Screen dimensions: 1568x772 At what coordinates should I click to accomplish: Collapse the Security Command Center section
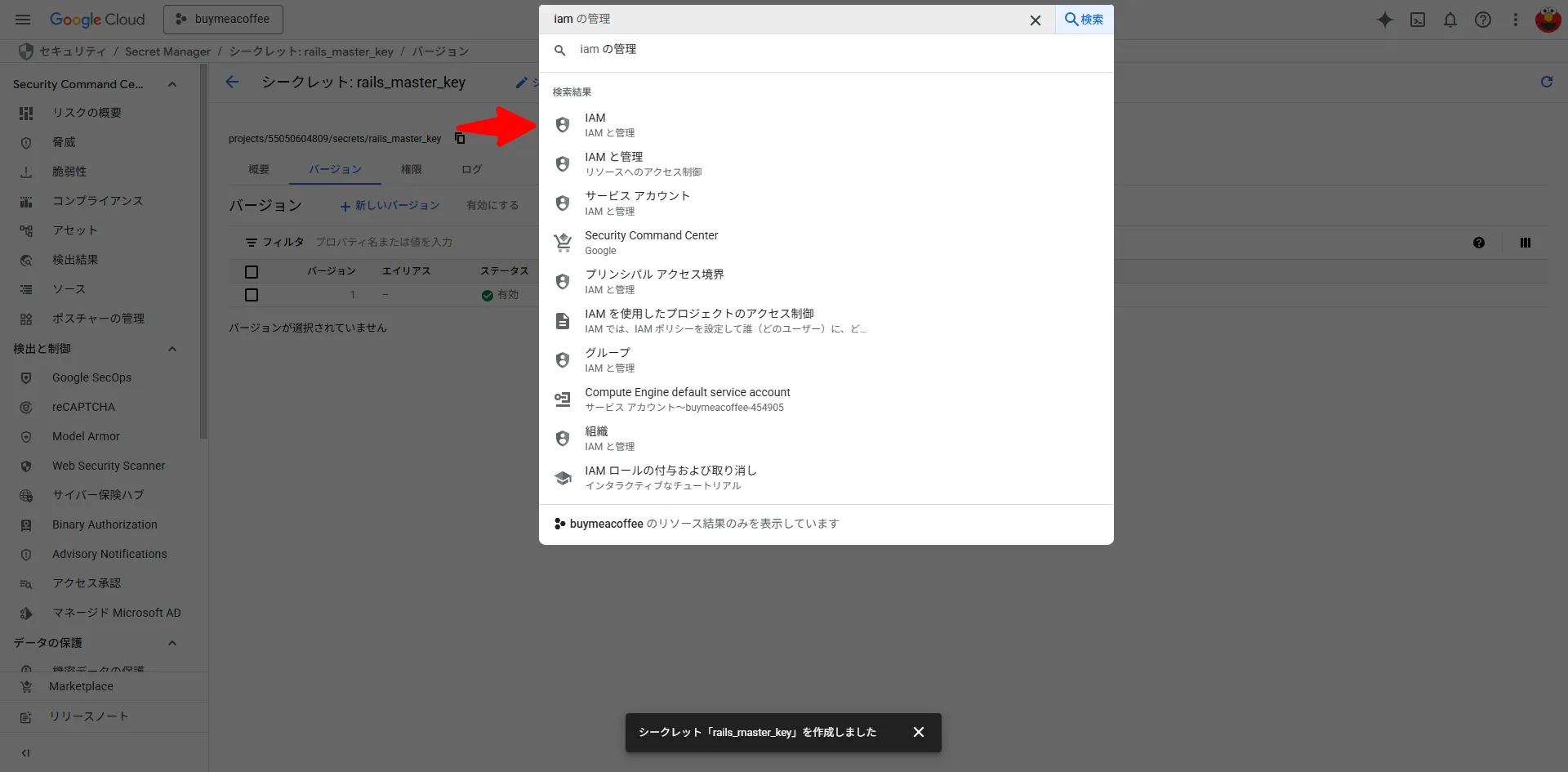172,84
